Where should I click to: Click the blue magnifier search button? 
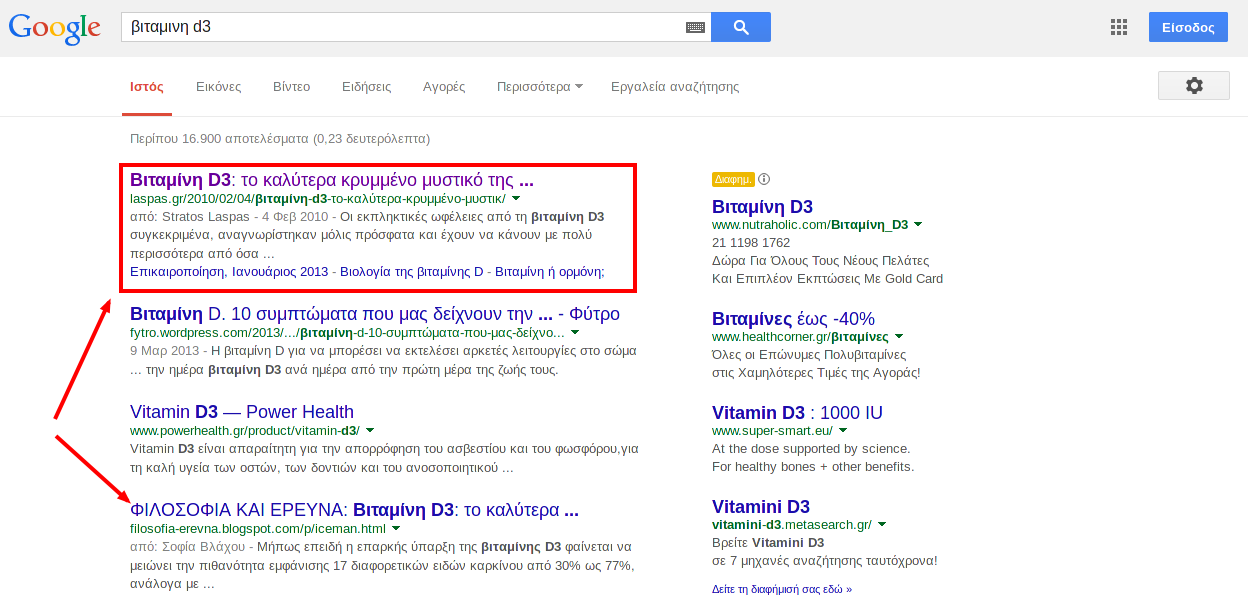pyautogui.click(x=741, y=27)
